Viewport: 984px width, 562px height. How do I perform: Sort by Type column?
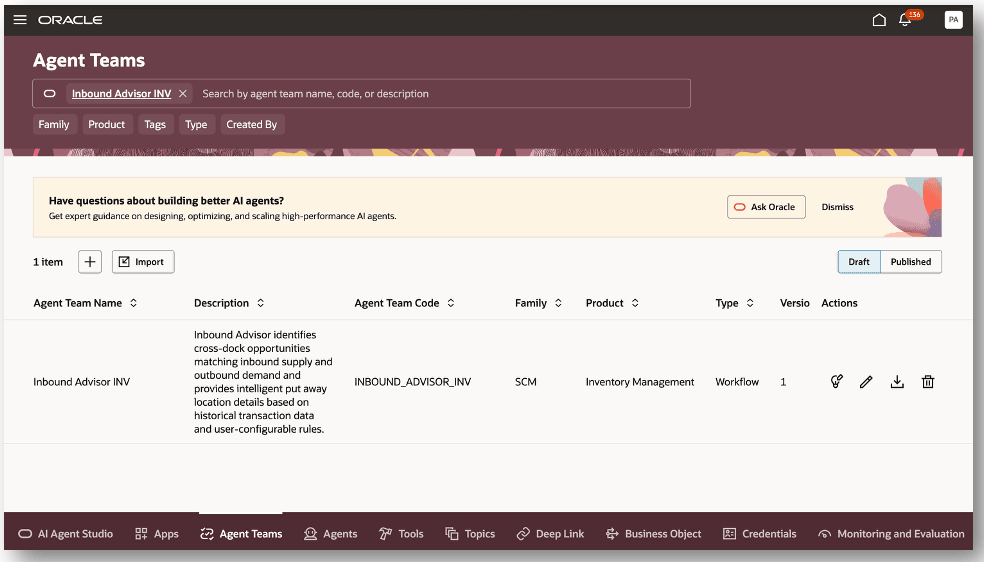click(750, 303)
